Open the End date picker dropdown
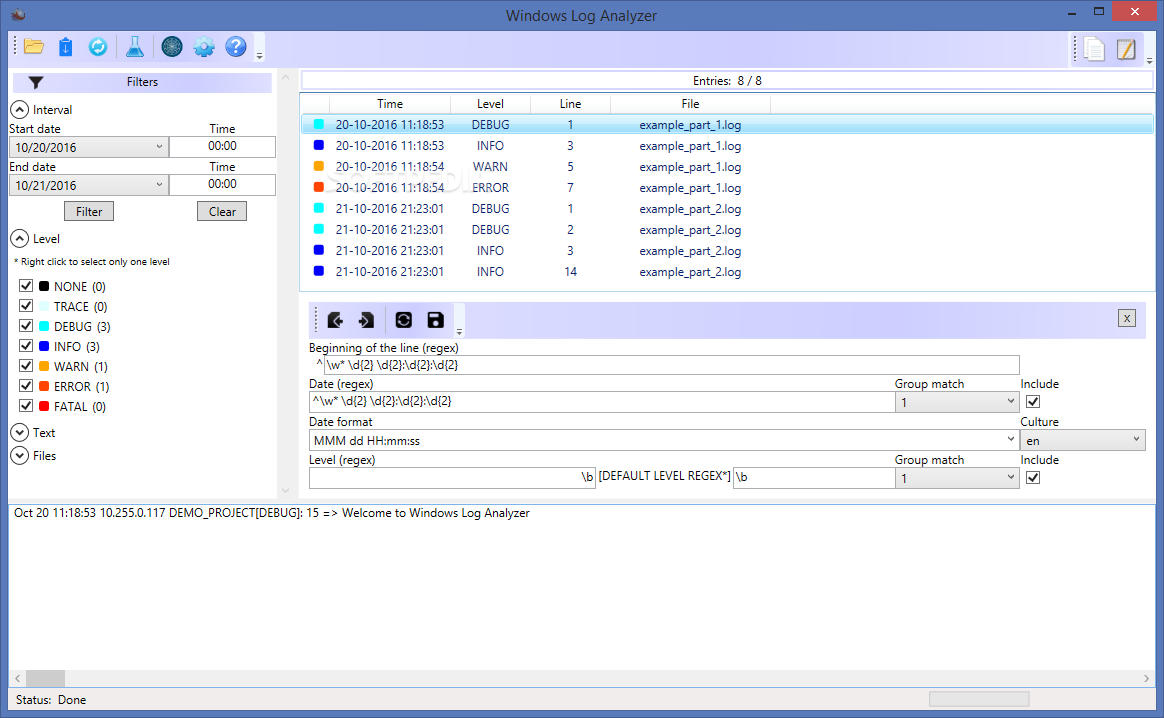The height and width of the screenshot is (718, 1164). pos(159,185)
